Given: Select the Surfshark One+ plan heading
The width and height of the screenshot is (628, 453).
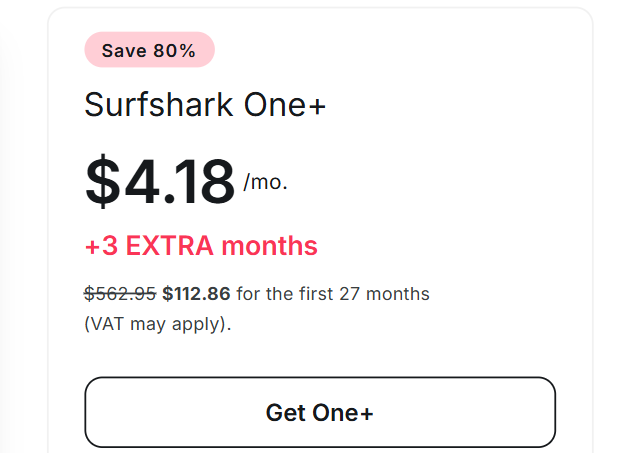Looking at the screenshot, I should [x=205, y=105].
